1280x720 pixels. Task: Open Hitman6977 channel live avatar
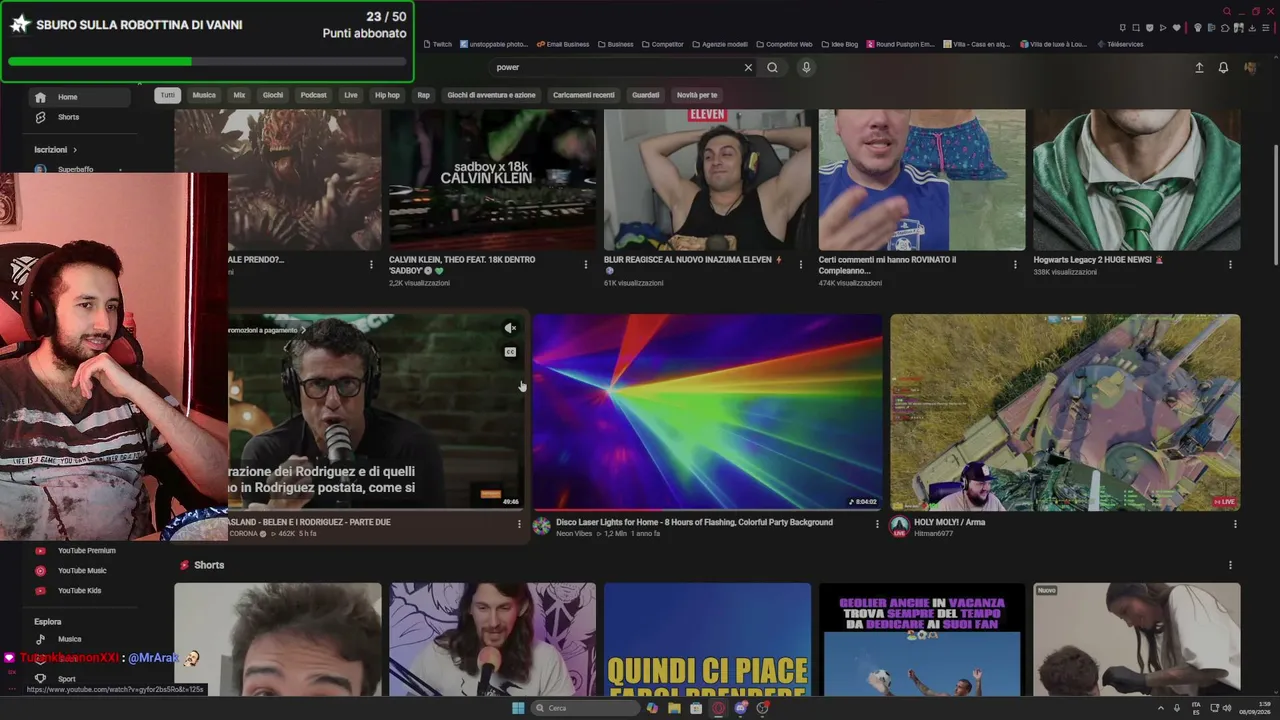point(899,526)
